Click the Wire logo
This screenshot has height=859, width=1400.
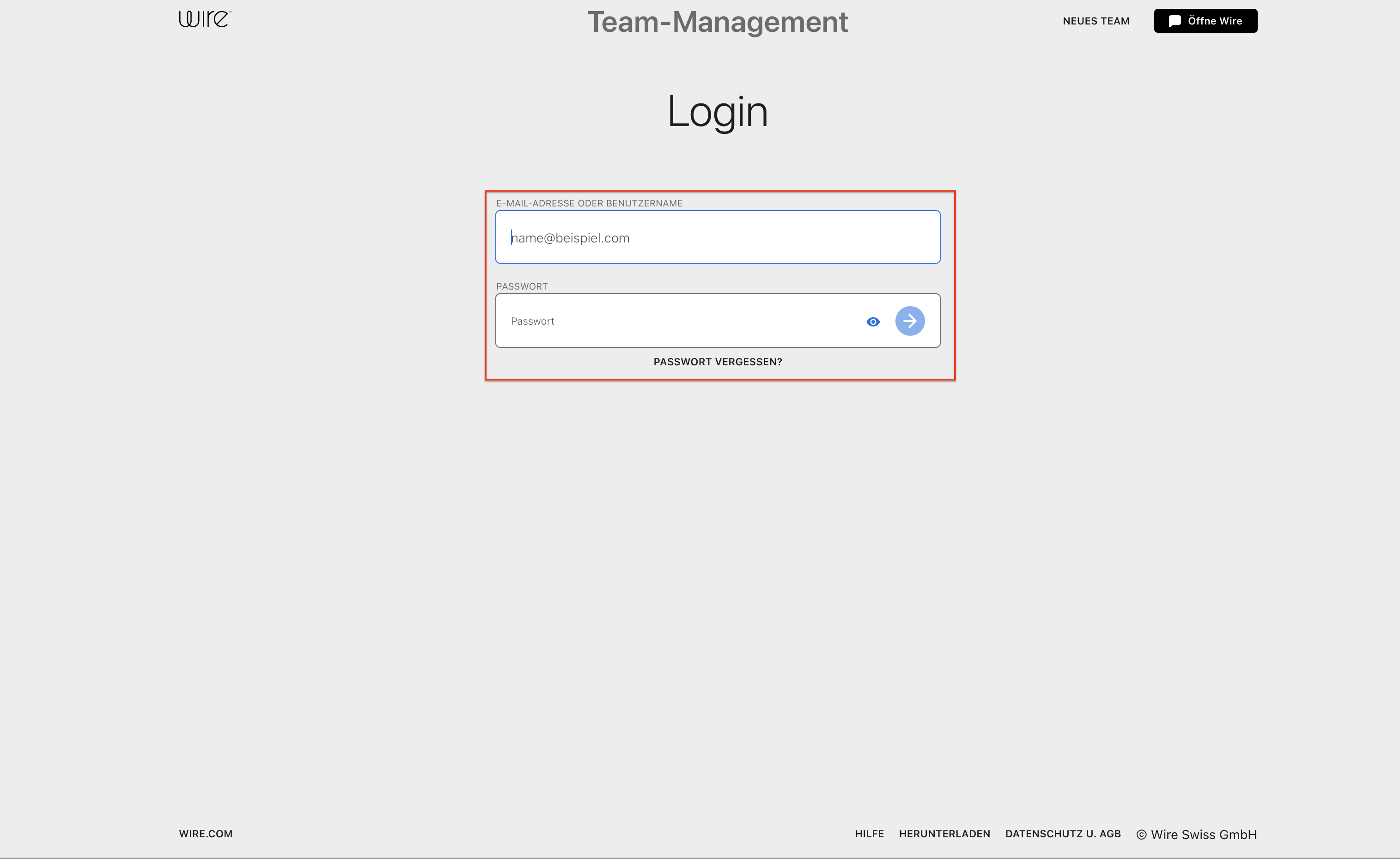tap(205, 19)
